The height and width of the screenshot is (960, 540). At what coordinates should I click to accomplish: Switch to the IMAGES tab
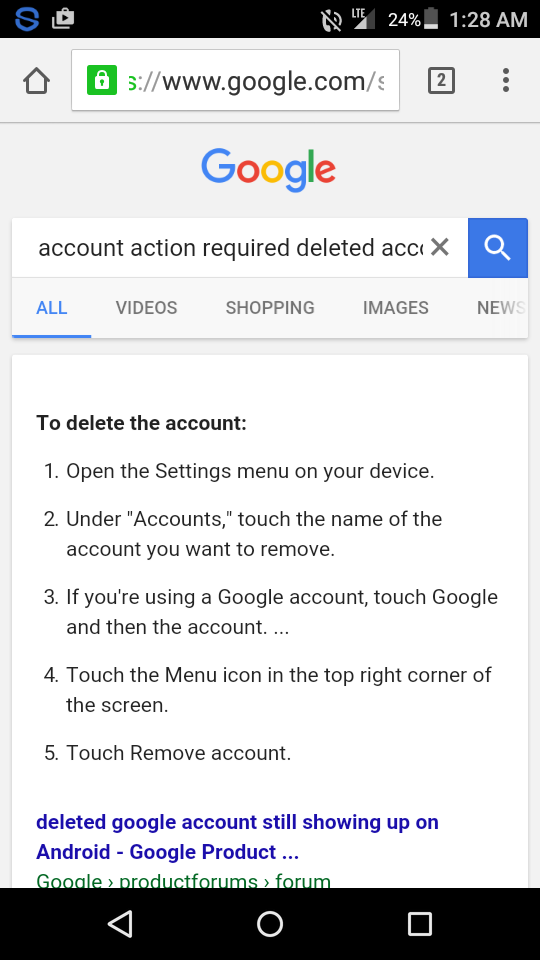point(396,307)
